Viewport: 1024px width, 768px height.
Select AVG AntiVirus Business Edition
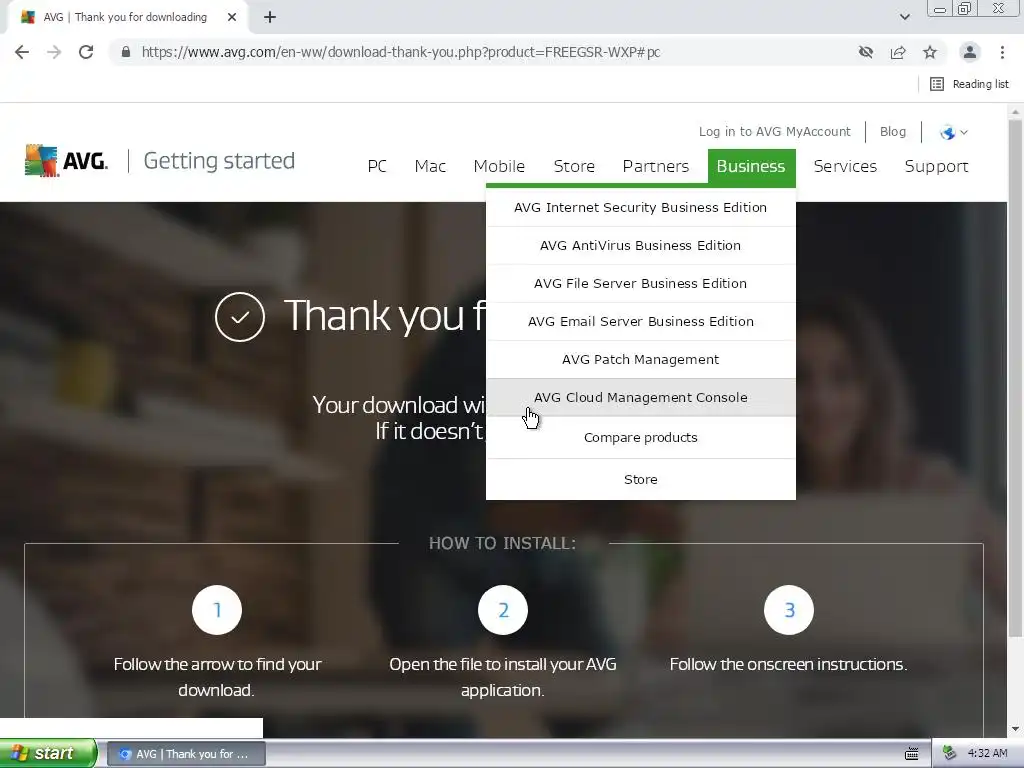(x=641, y=246)
